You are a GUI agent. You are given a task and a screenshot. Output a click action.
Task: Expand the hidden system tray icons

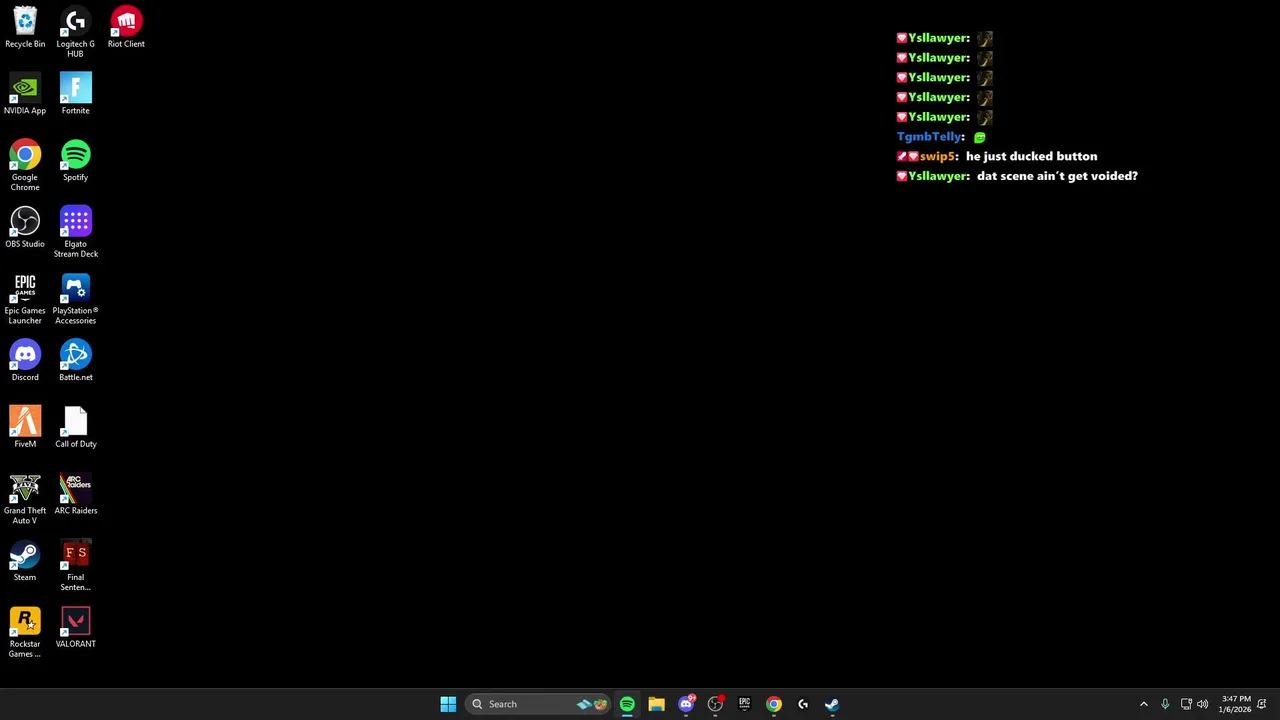pos(1144,704)
